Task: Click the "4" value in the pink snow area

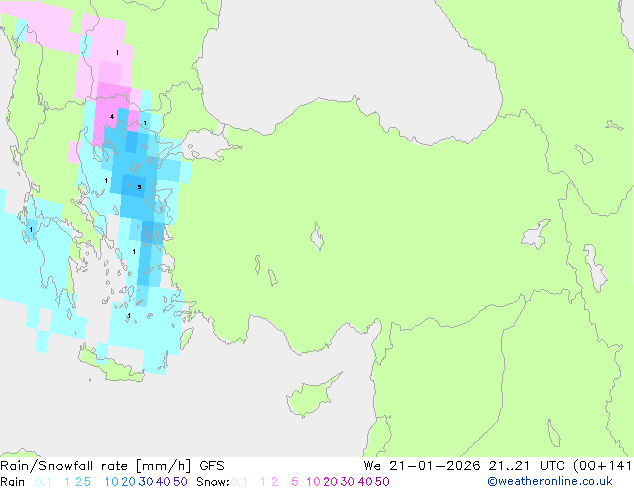Action: point(112,117)
